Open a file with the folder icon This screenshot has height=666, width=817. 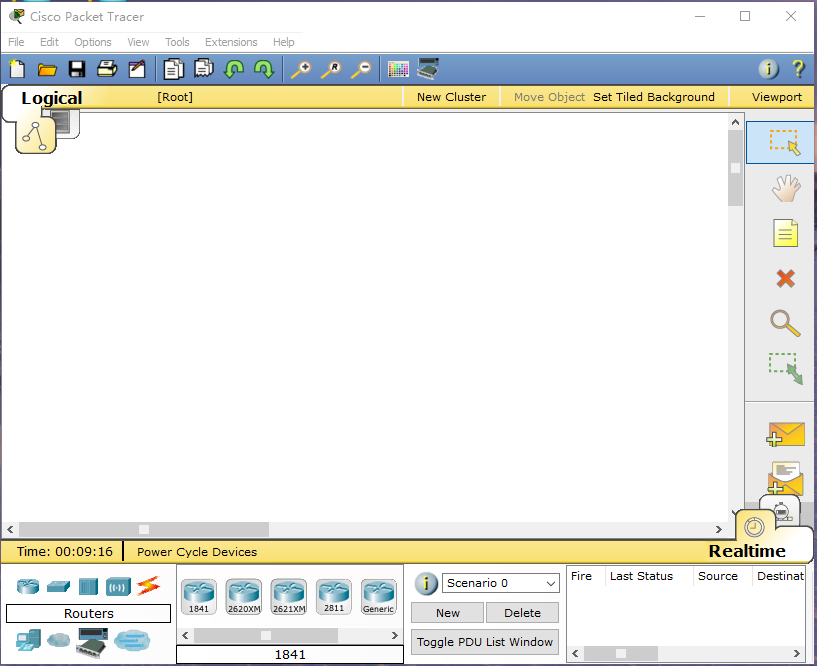(47, 69)
